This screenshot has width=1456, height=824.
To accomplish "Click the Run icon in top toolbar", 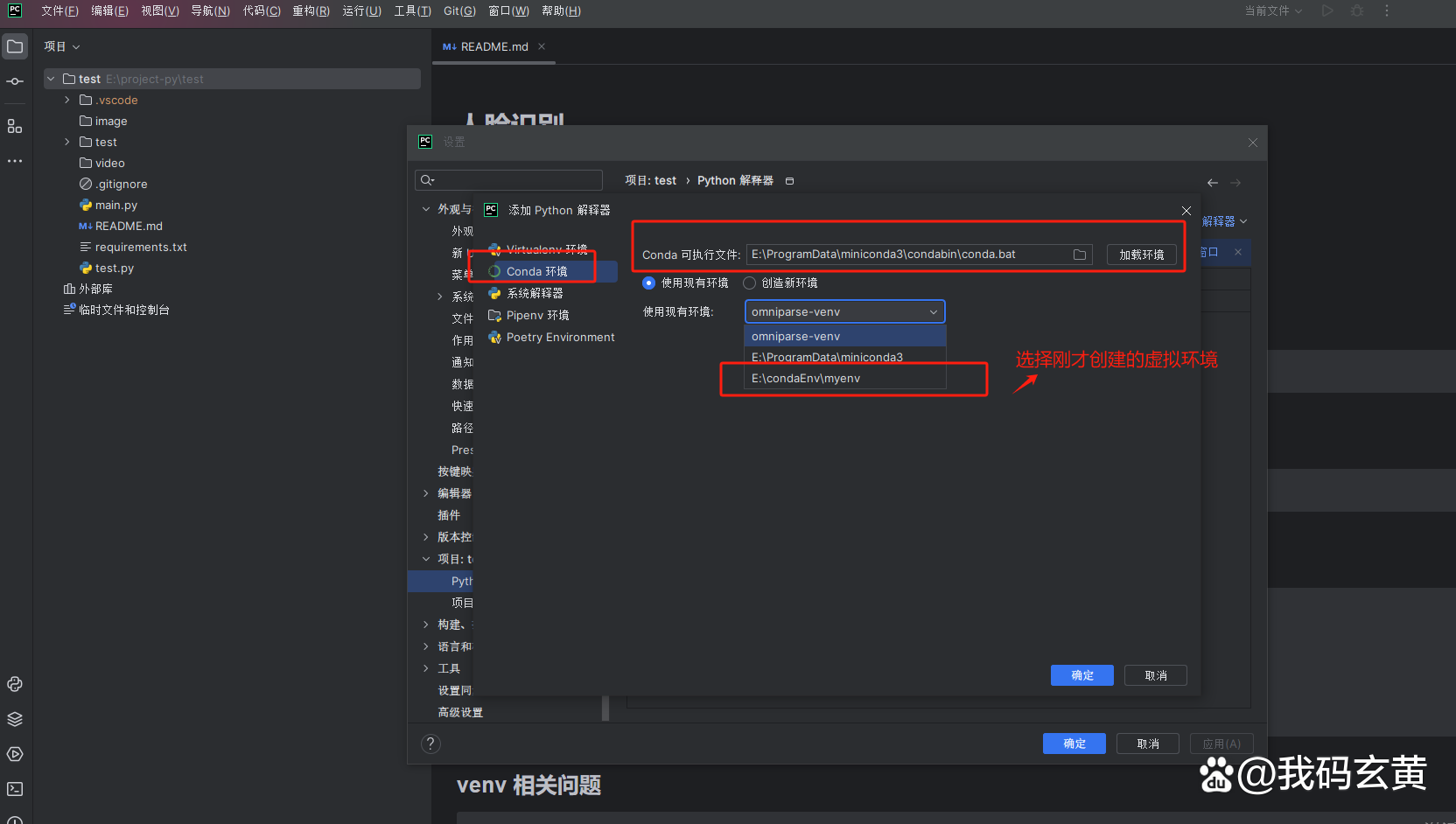I will point(1327,10).
